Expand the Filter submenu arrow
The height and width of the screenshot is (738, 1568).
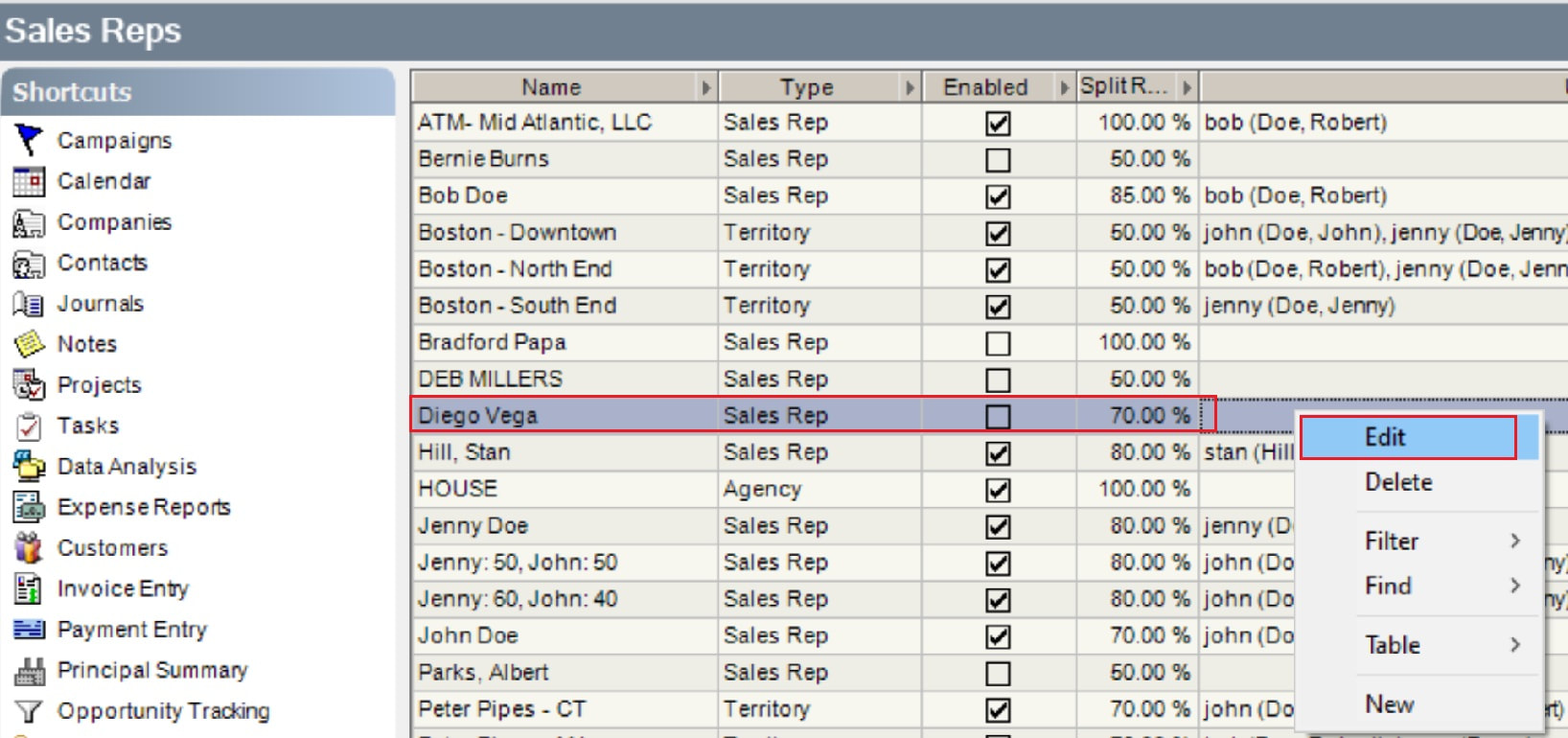1515,541
